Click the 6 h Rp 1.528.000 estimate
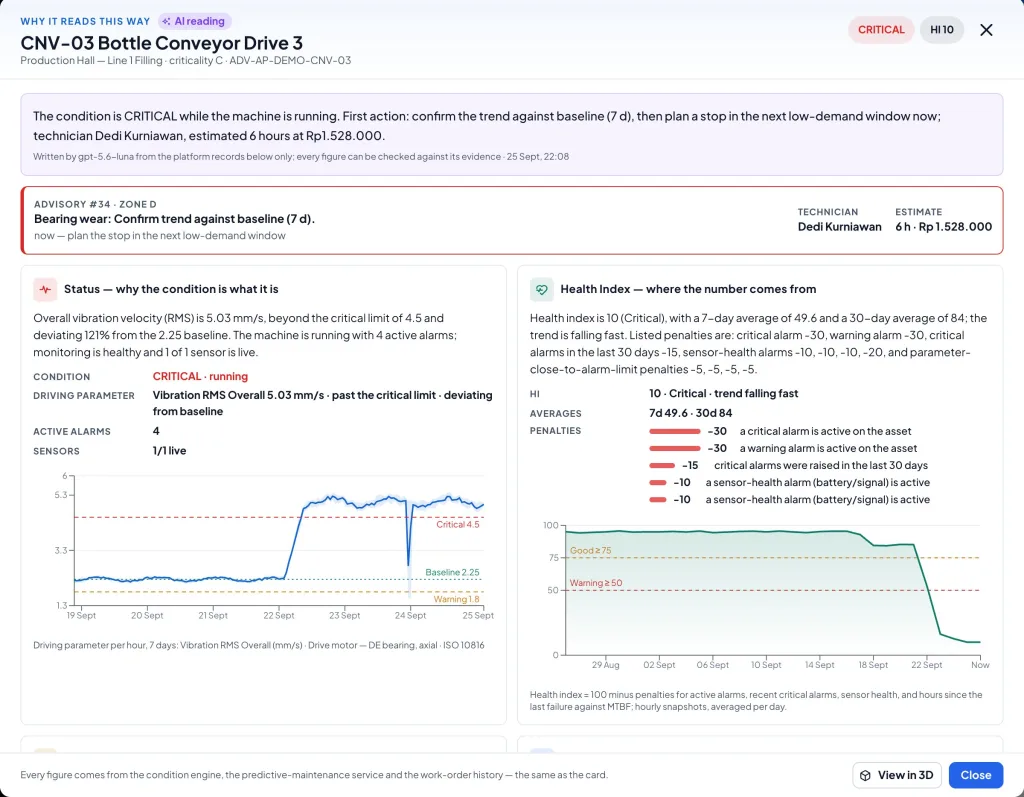The width and height of the screenshot is (1024, 797). [x=943, y=227]
